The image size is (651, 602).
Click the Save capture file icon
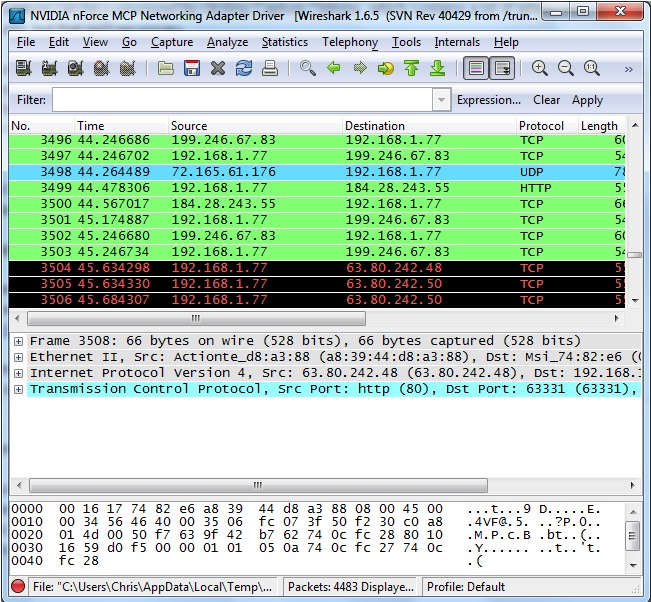pyautogui.click(x=192, y=68)
